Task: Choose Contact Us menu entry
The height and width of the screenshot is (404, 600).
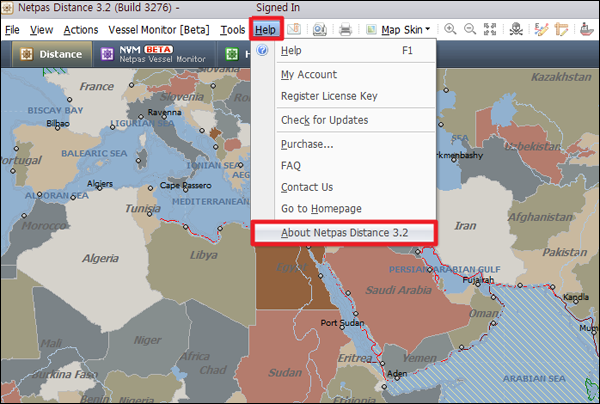Action: point(344,187)
